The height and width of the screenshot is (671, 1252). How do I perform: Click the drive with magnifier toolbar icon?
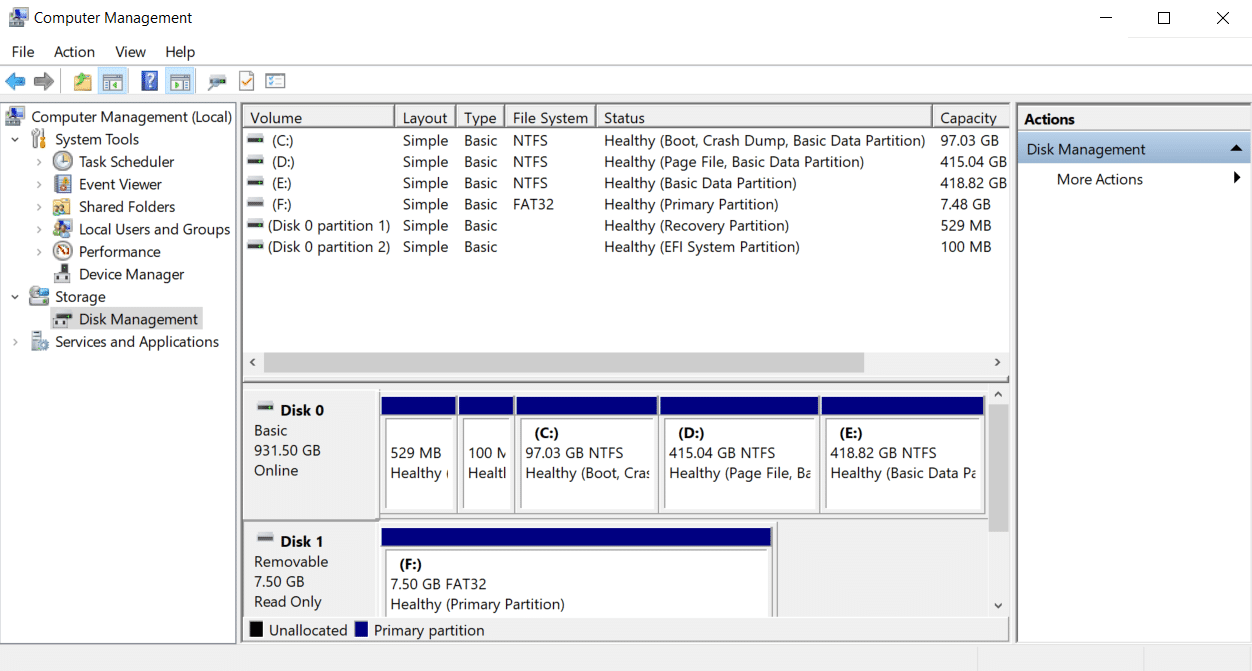click(217, 82)
